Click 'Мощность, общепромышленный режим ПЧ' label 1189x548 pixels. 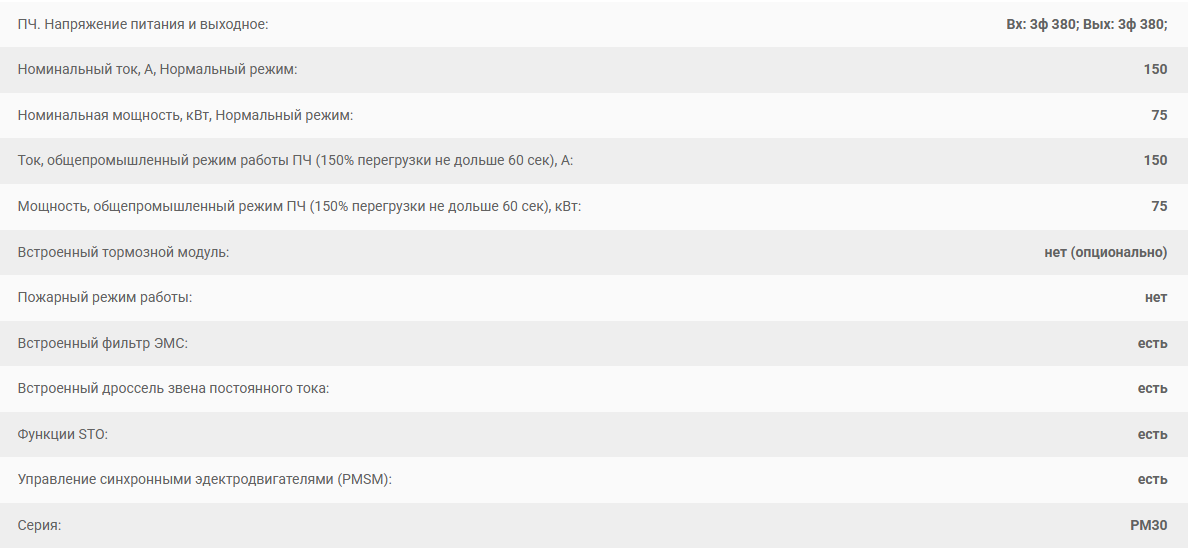click(x=300, y=206)
